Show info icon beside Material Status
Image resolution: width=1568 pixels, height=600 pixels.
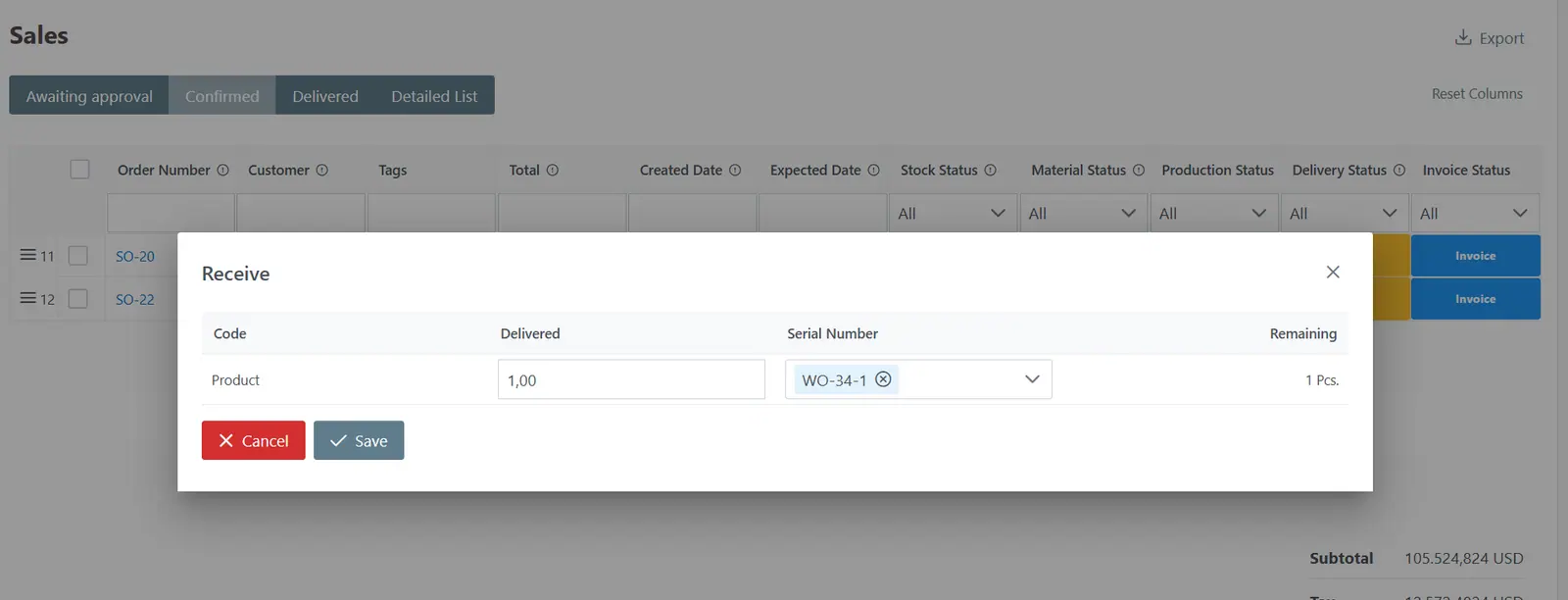[1139, 170]
